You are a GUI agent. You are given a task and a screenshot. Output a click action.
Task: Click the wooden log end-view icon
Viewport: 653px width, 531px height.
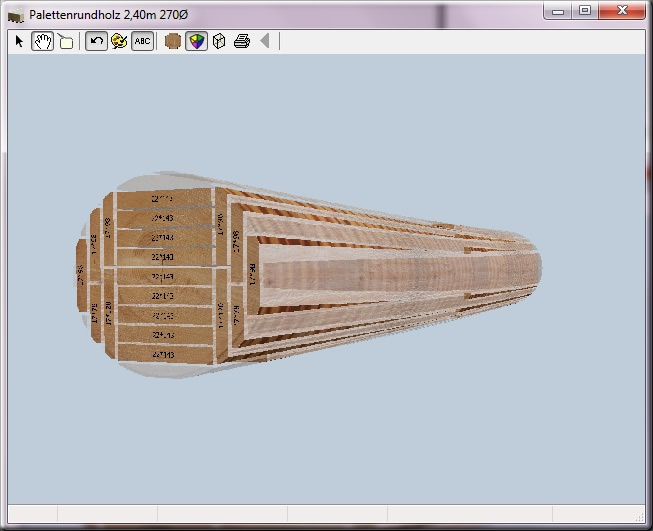173,41
